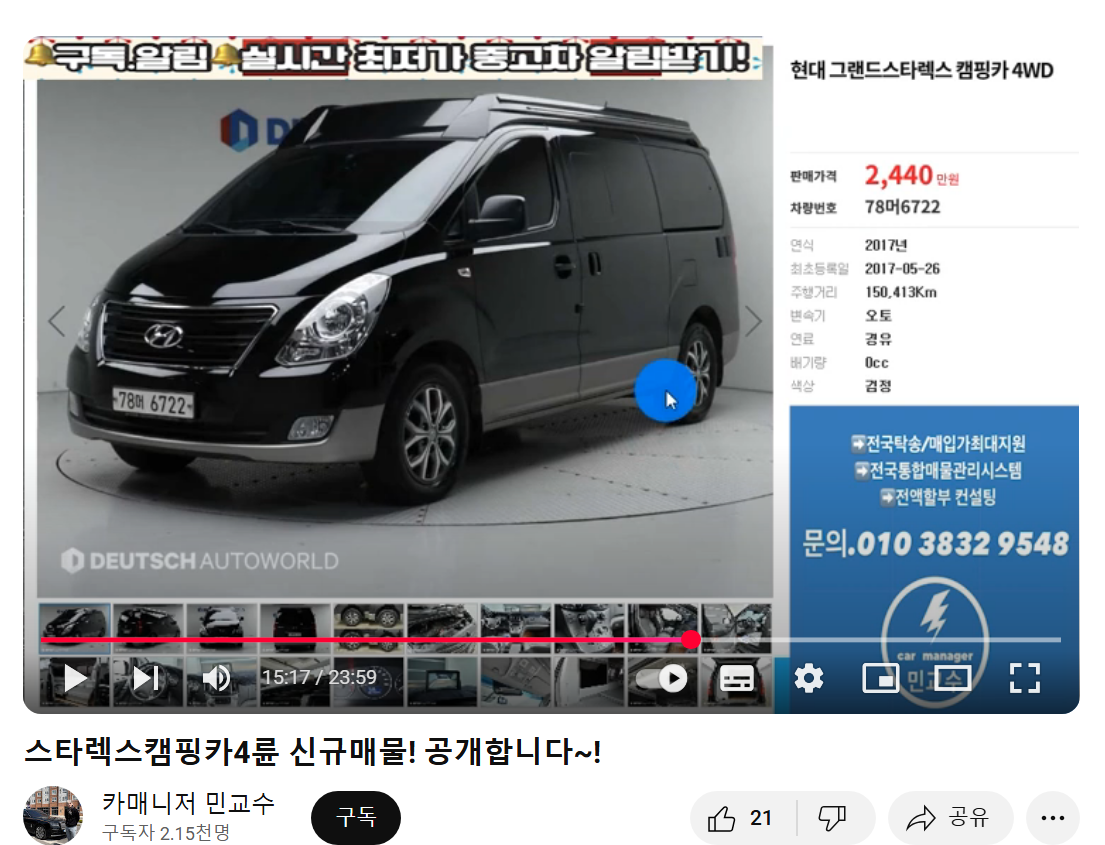The height and width of the screenshot is (845, 1105).
Task: Share the video via 공유 button
Action: [949, 818]
